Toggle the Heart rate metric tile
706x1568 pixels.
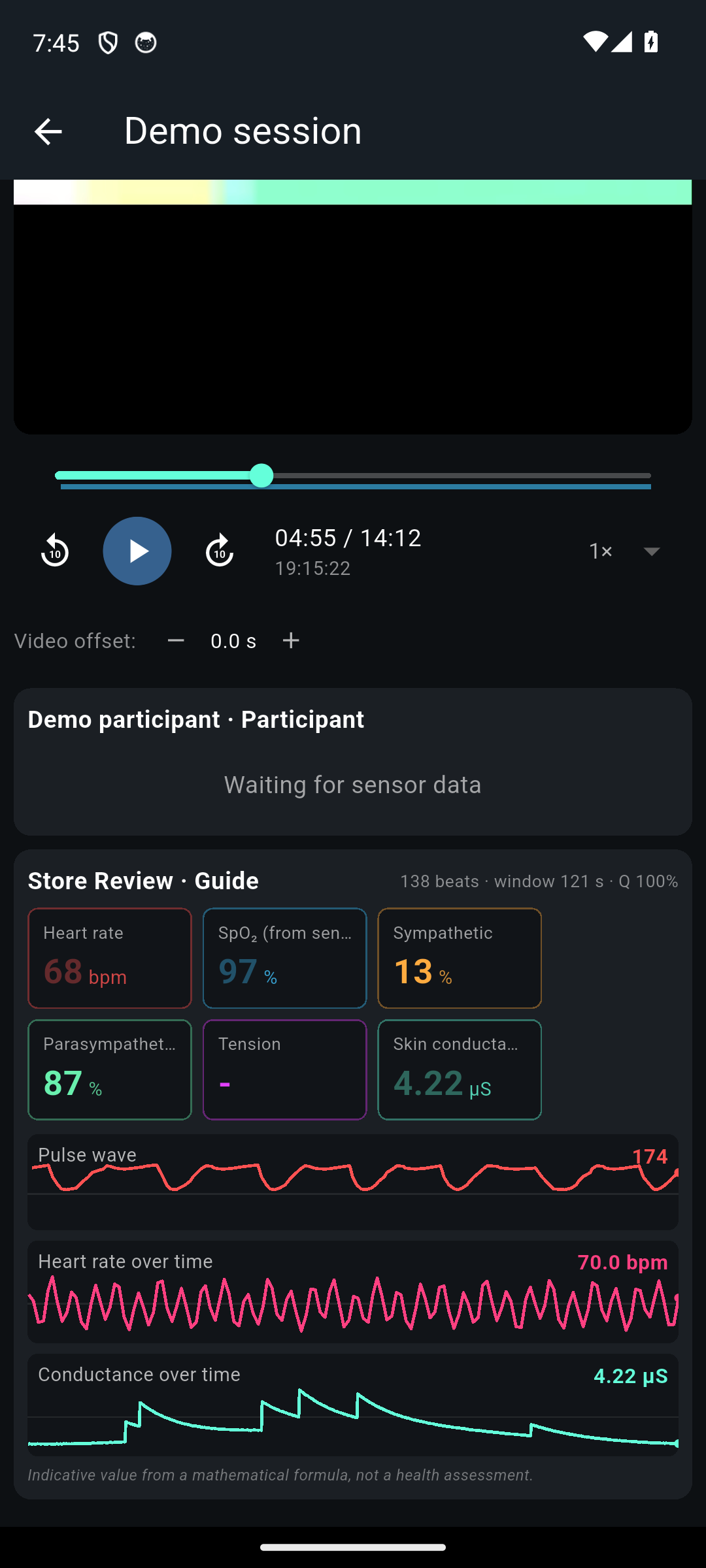[x=110, y=958]
